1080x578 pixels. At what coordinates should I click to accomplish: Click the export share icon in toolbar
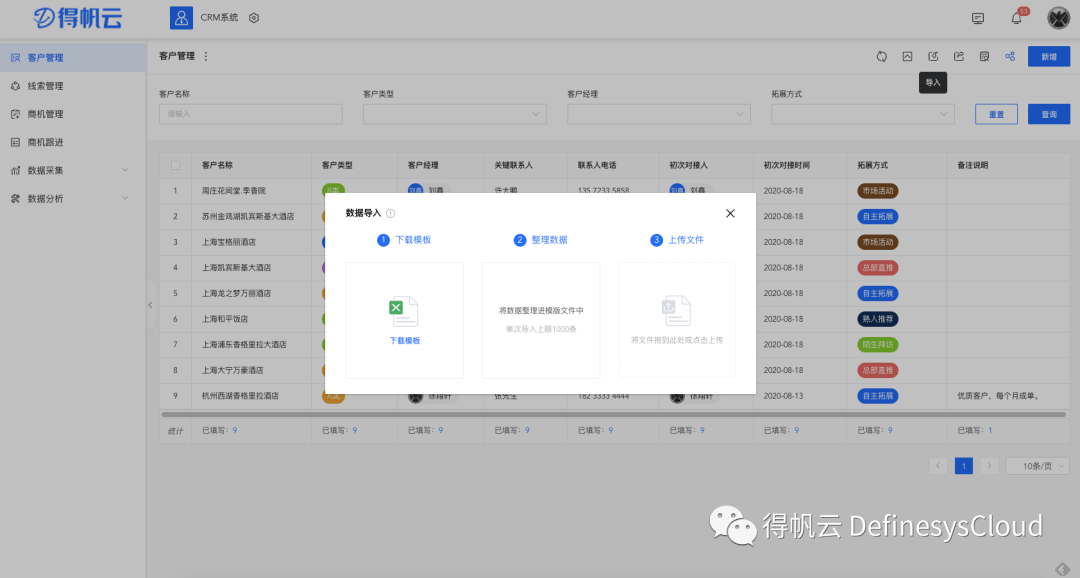(x=959, y=56)
